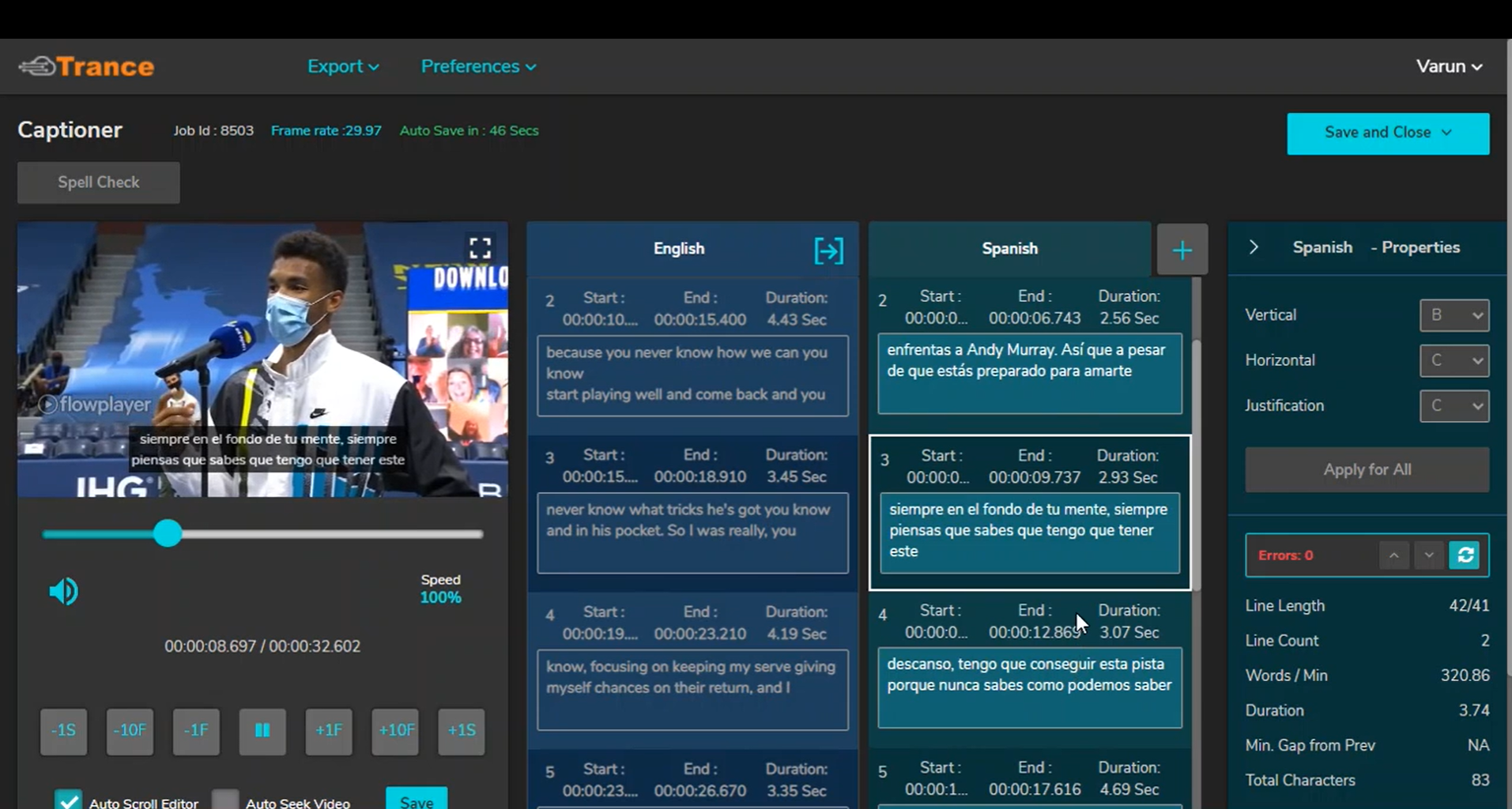Disable the Auto Scroll Editor checkbox

69,800
